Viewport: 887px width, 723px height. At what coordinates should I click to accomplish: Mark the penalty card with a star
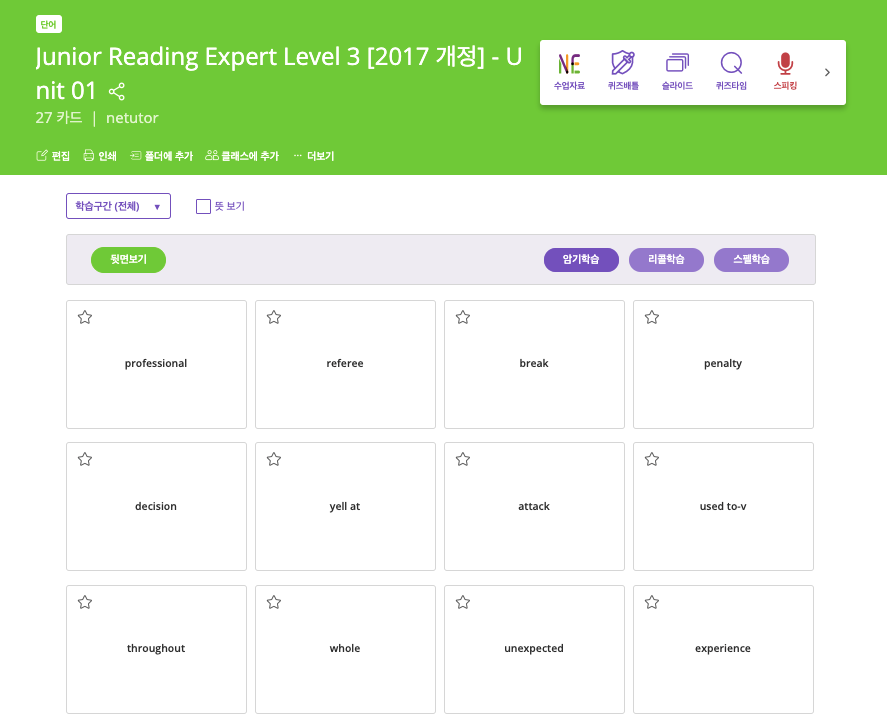pos(652,317)
